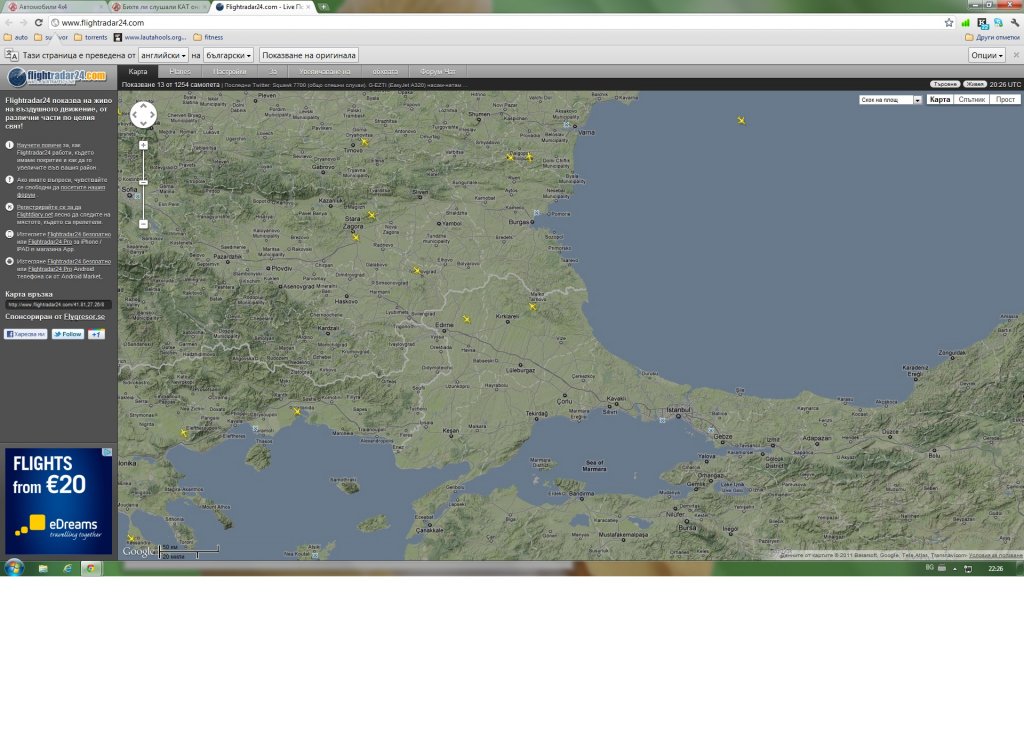Open the source language dropdown английски
The height and width of the screenshot is (730, 1024).
point(163,55)
